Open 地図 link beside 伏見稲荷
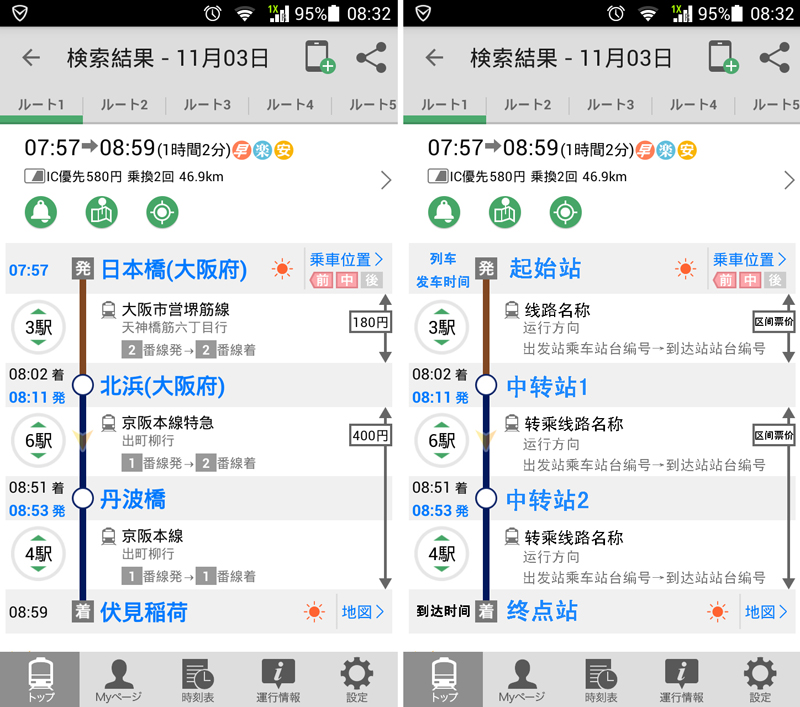Screen dimensions: 800x707 point(362,611)
